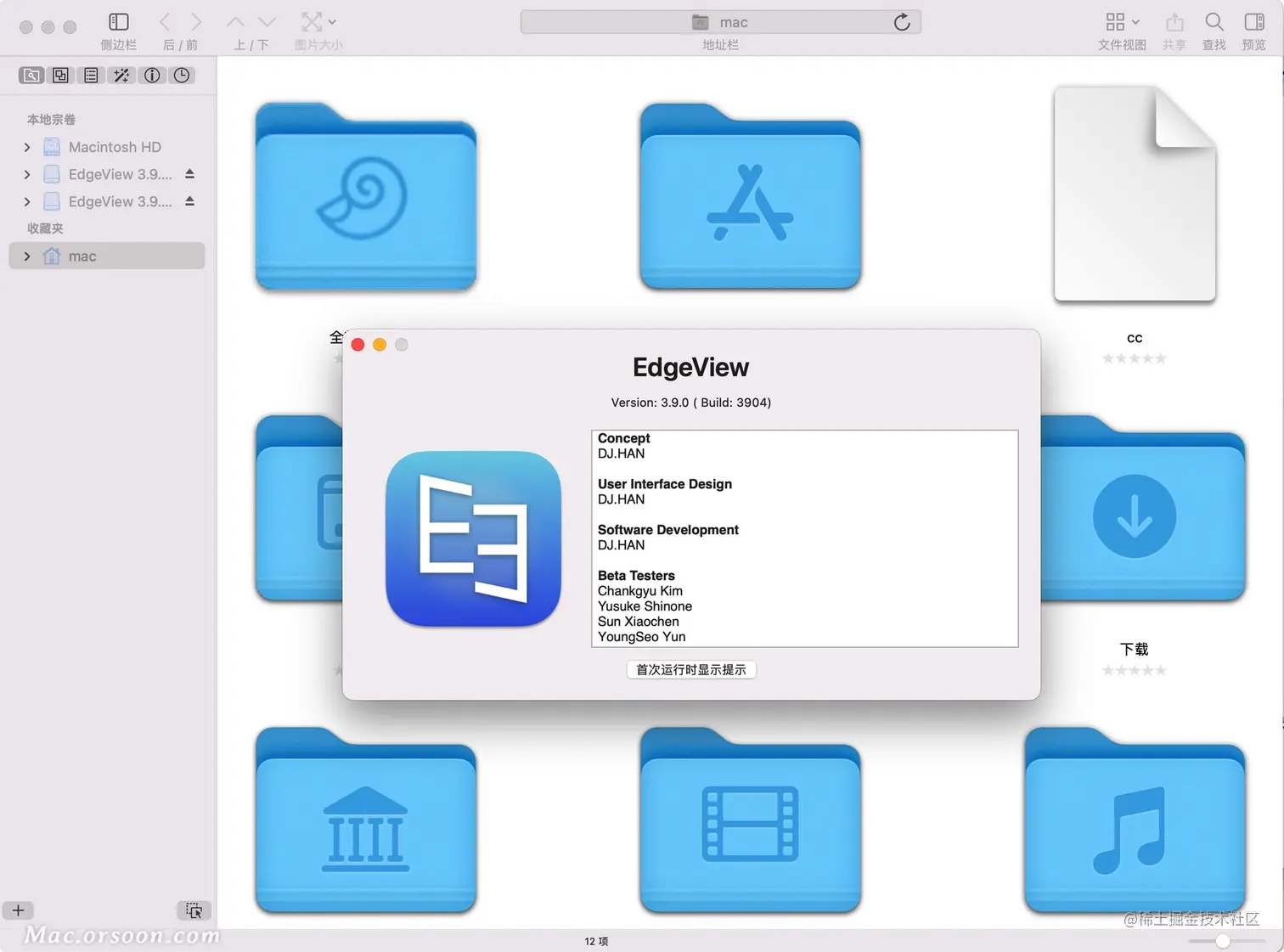The height and width of the screenshot is (952, 1284).
Task: Click the plus button below the sidebar
Action: tap(18, 910)
